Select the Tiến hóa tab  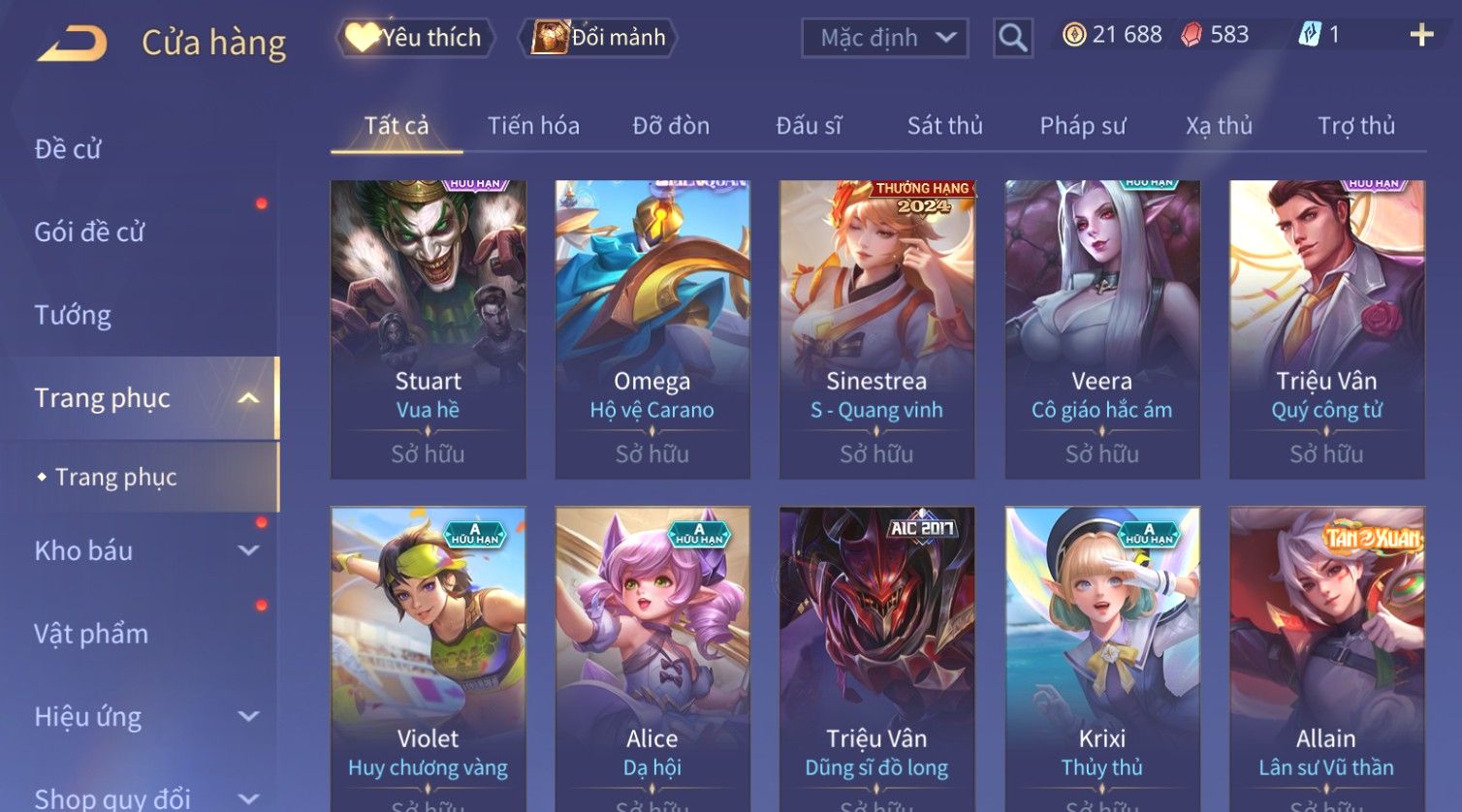click(533, 126)
